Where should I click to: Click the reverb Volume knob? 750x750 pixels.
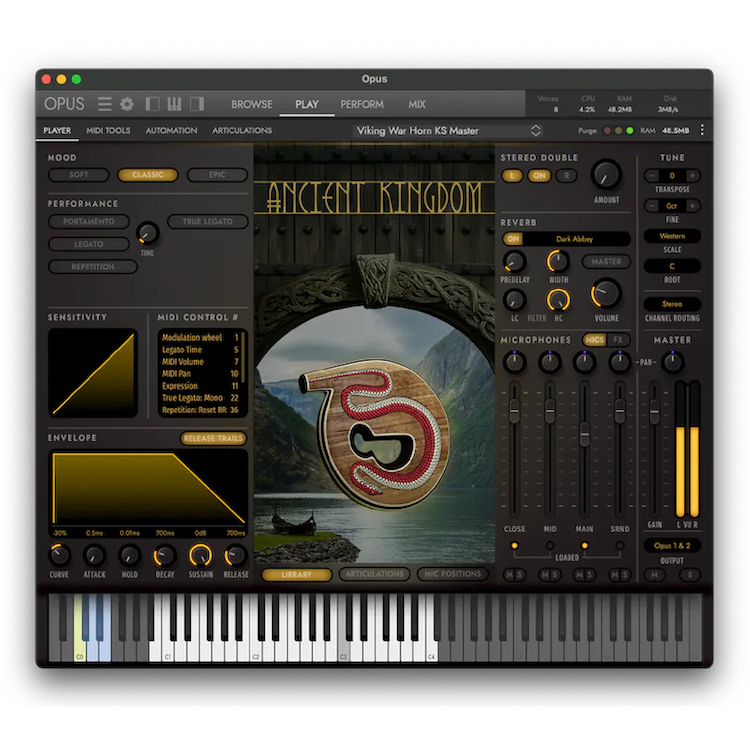(x=605, y=293)
